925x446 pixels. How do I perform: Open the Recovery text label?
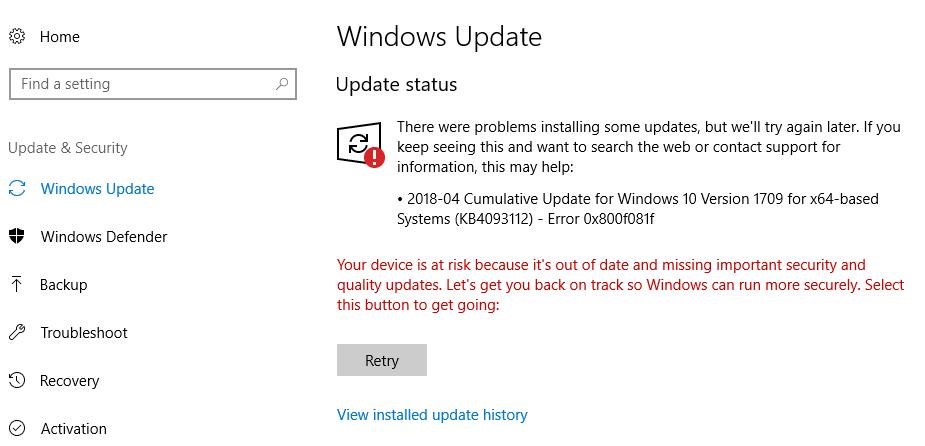tap(70, 381)
